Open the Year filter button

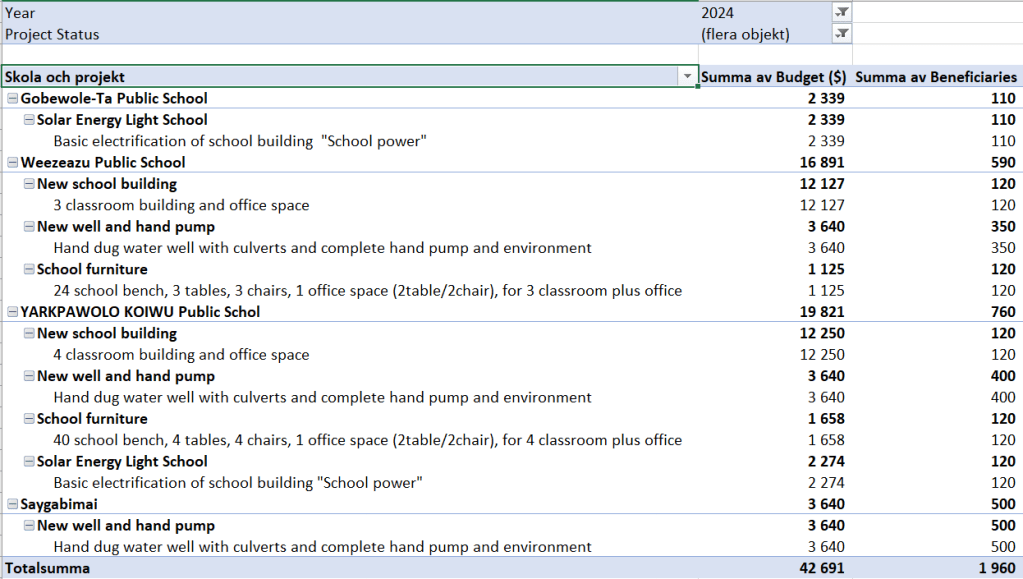coord(841,12)
